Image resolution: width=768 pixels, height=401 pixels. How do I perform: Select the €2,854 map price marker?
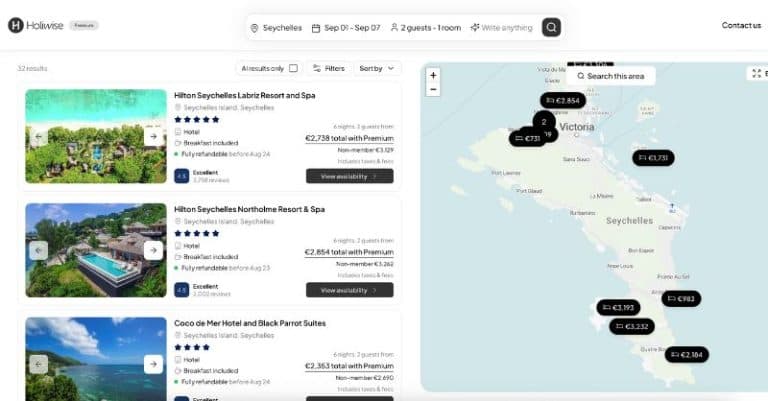563,100
